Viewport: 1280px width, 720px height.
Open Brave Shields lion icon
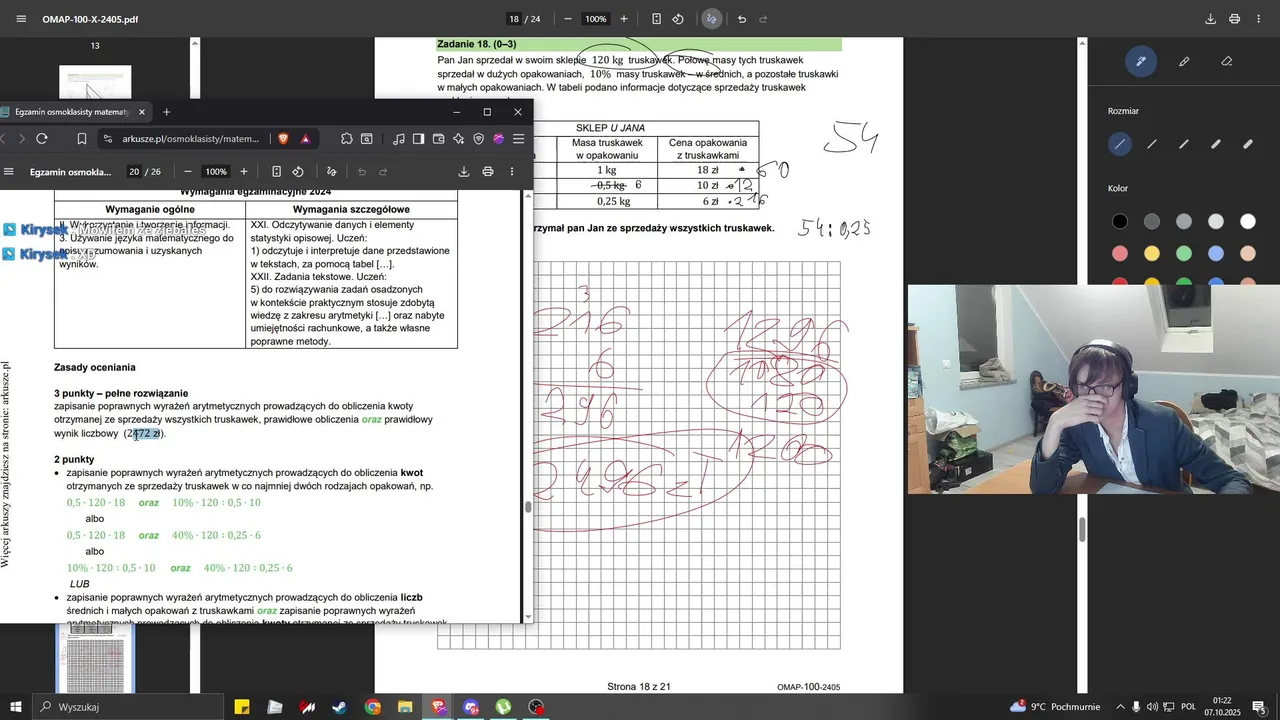(x=283, y=139)
